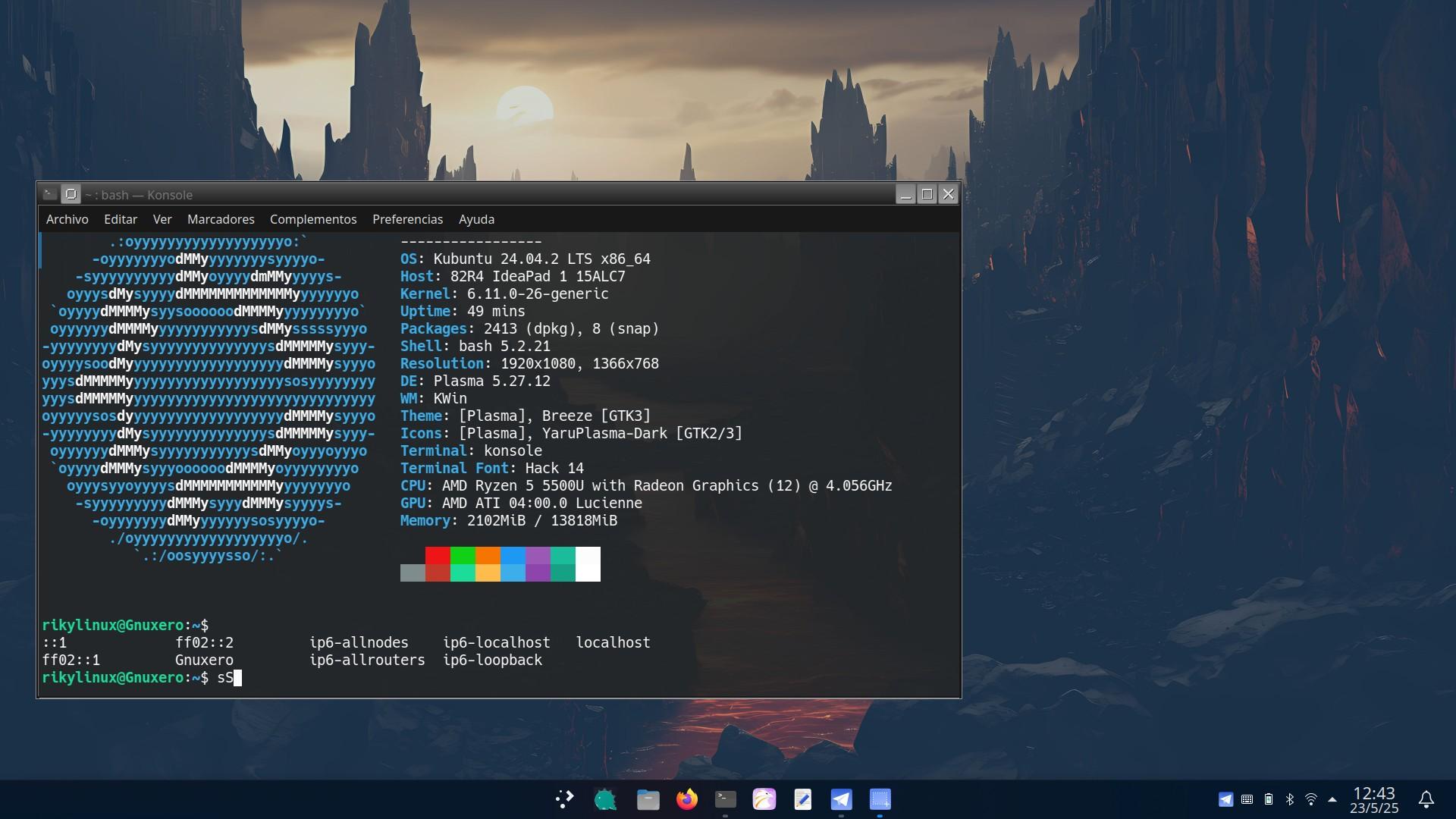This screenshot has height=819, width=1456.
Task: Click the Terminal Font: Hack 14 line
Action: (492, 469)
